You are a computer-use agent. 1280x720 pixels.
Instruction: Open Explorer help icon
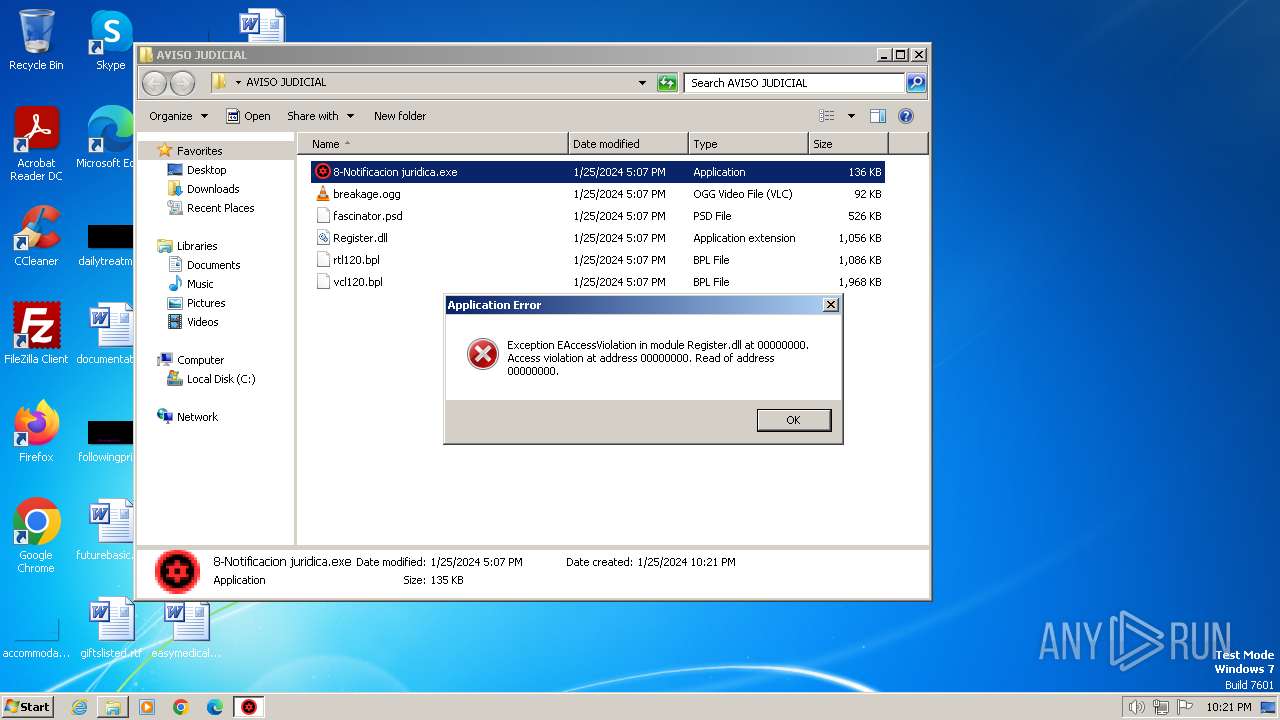[906, 116]
